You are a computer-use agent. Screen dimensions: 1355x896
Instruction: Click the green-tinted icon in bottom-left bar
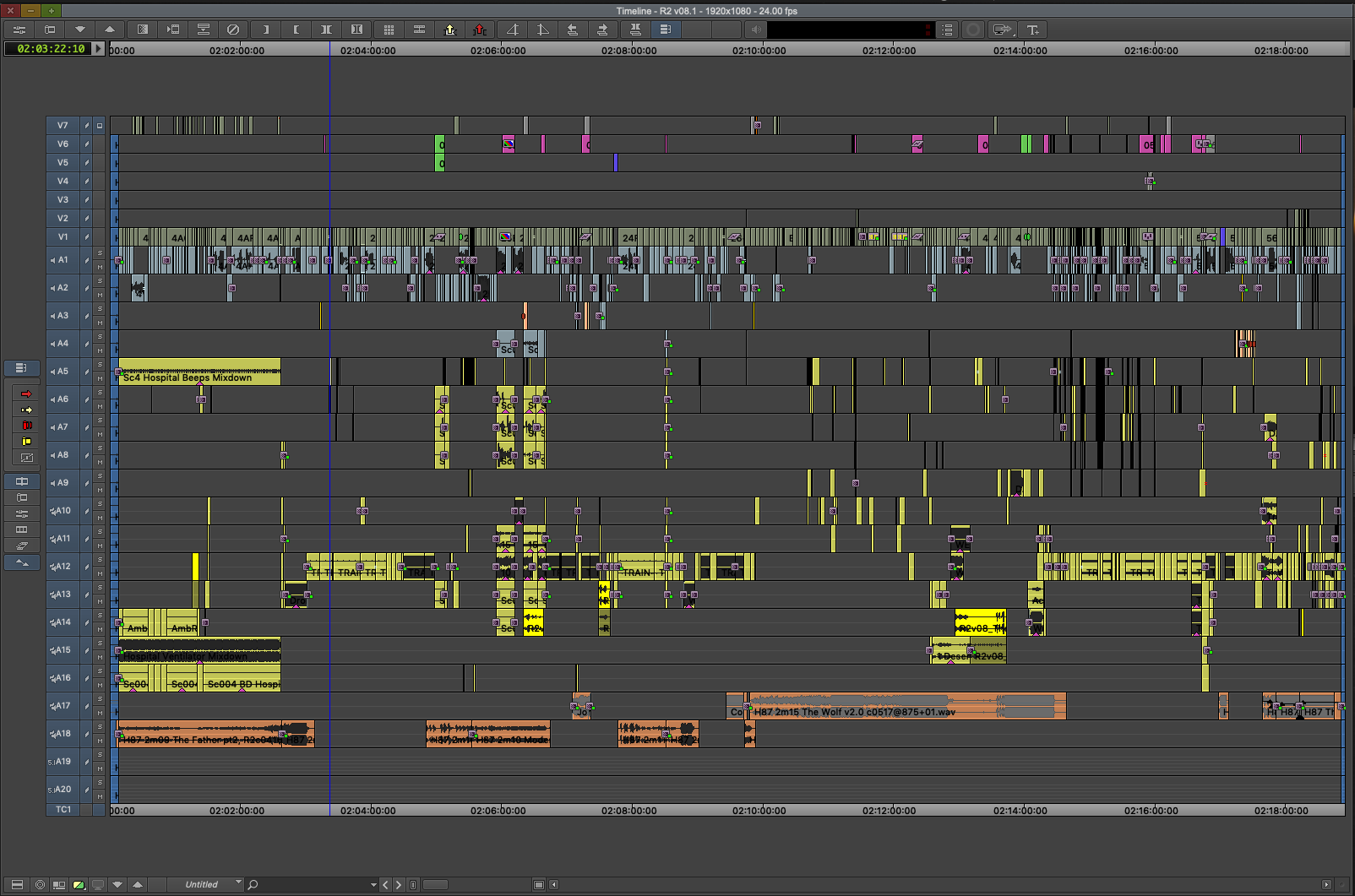79,885
